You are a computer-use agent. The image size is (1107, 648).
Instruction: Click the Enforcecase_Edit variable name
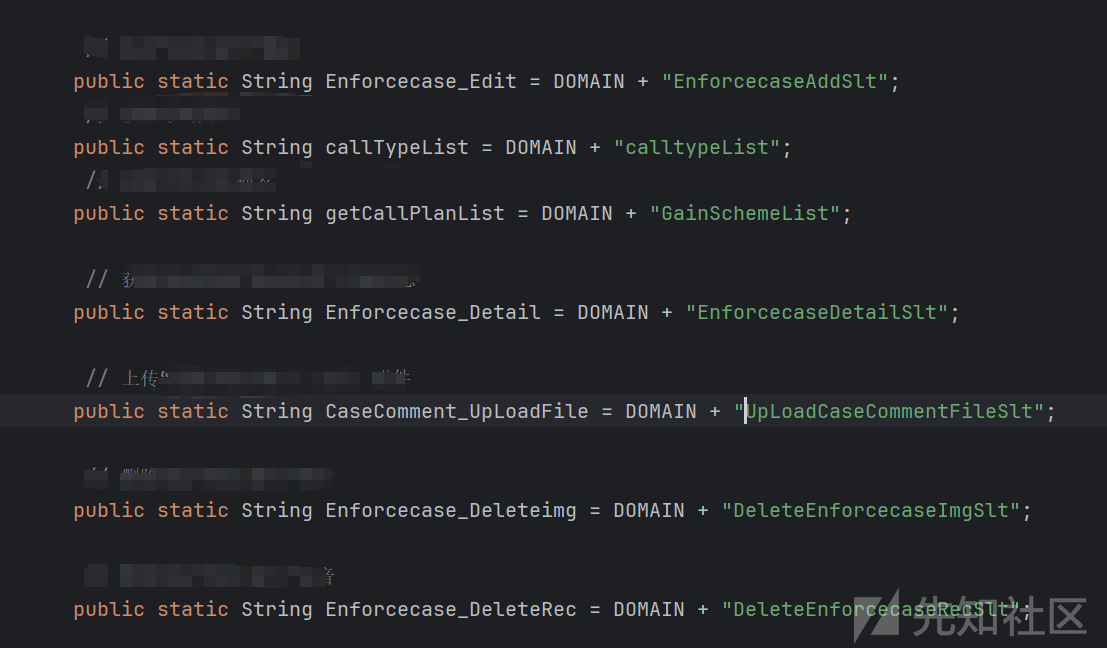[421, 82]
